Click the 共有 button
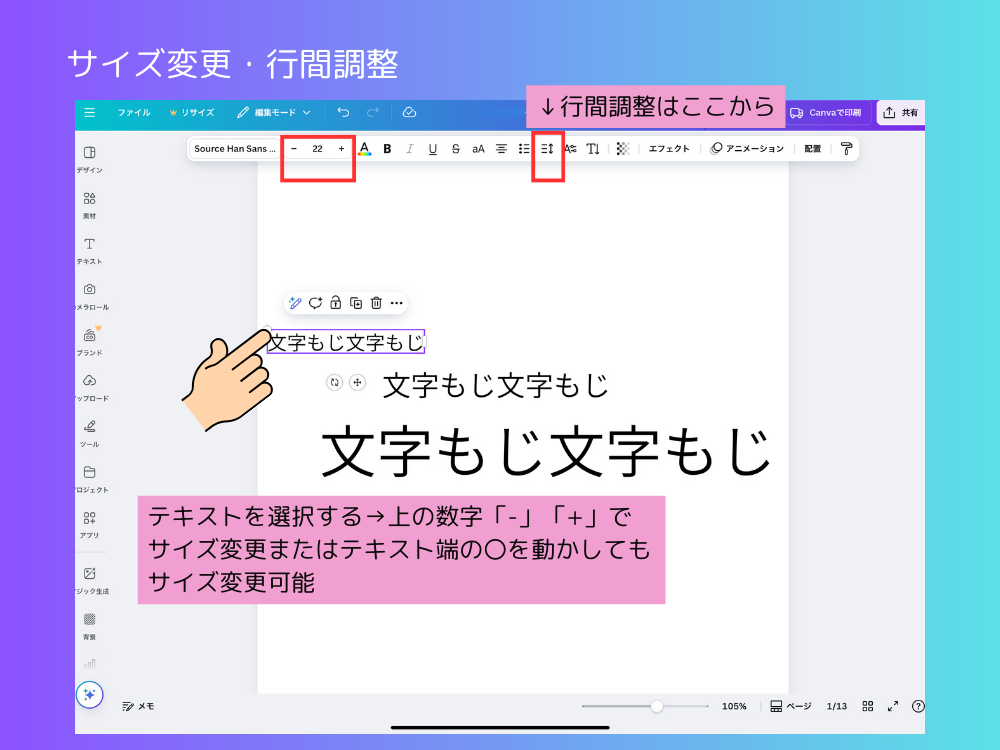This screenshot has height=750, width=1000. click(901, 113)
